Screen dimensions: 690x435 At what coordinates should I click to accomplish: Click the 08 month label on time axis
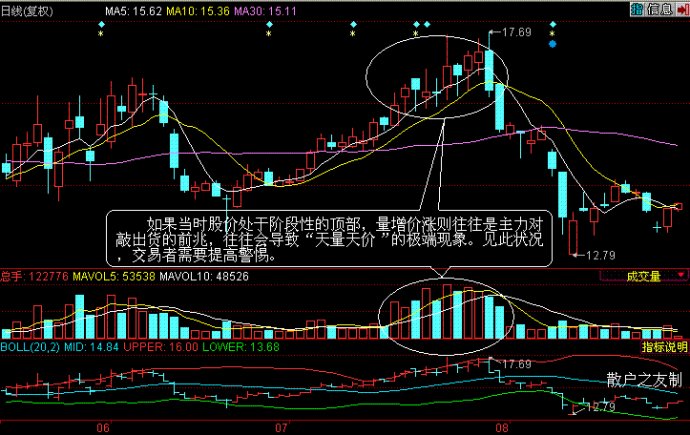502,428
